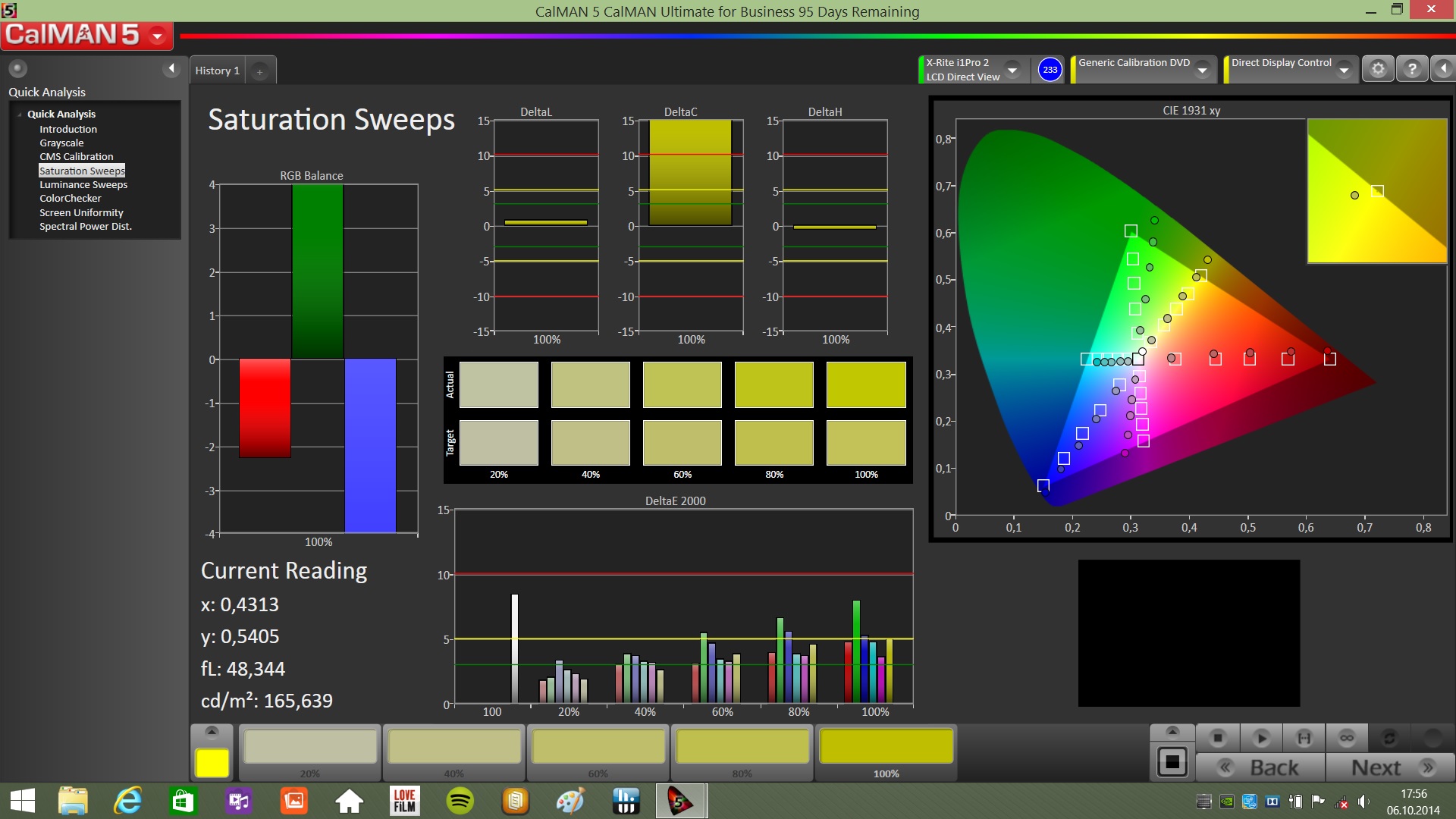
Task: Click the stop measurement button
Action: [1218, 737]
